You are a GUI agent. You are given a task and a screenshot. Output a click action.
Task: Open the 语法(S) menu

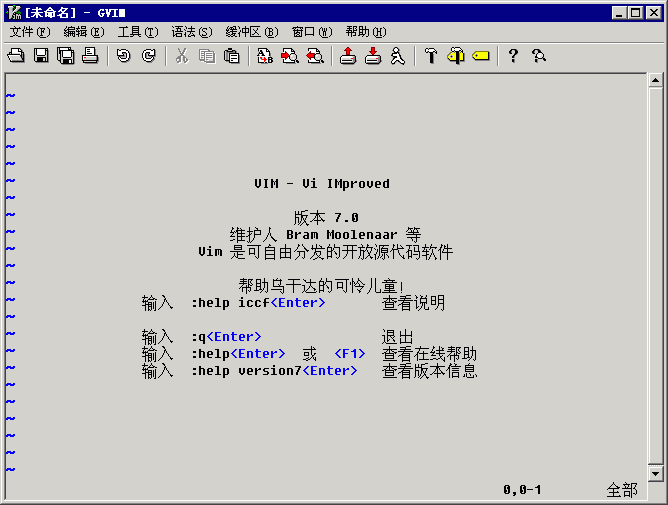tap(192, 32)
